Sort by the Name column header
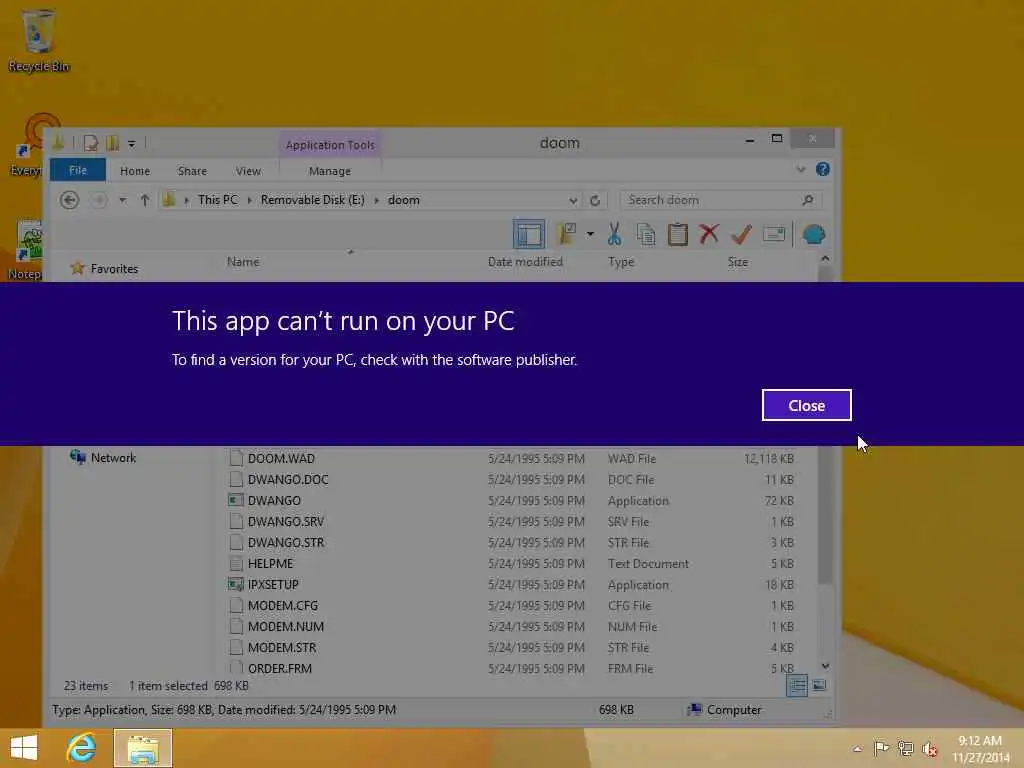The image size is (1024, 768). [243, 261]
